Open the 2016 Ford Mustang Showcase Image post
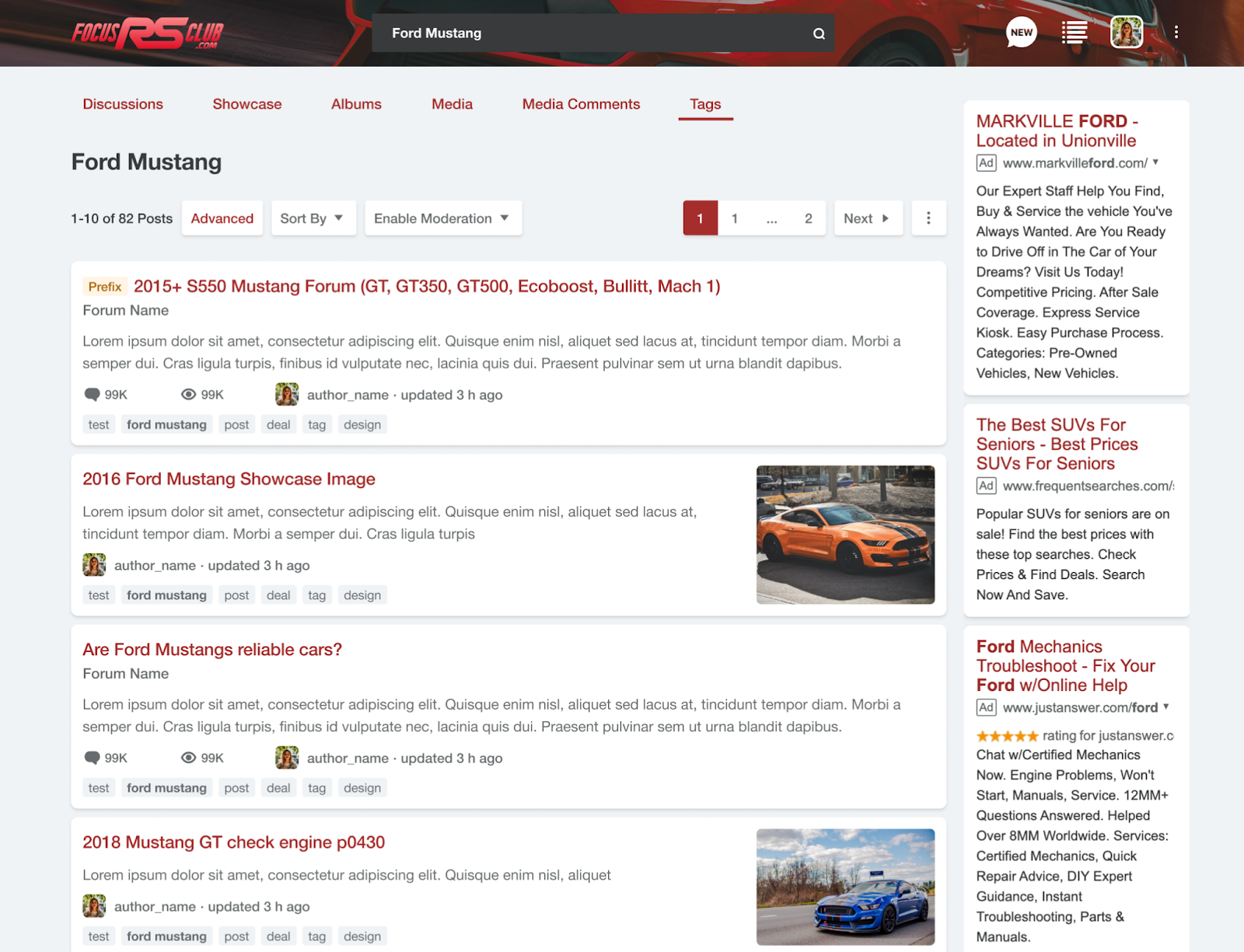Screen dimensions: 1244x952 click(229, 479)
